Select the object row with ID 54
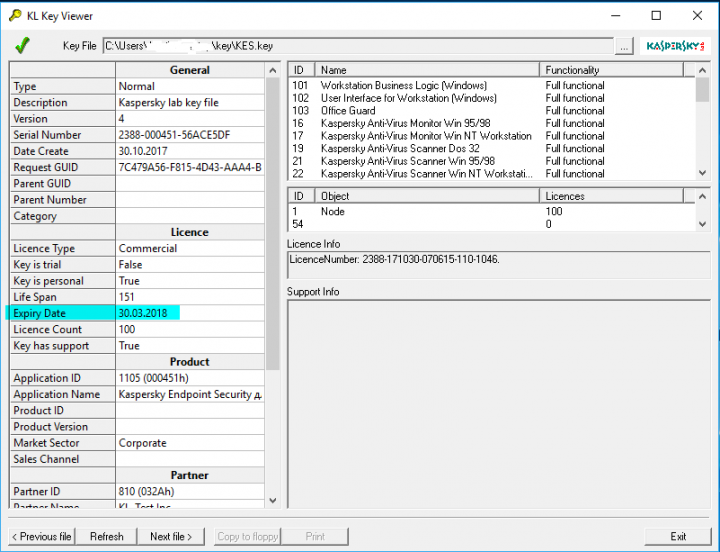Screen dimensions: 720x552 [491, 224]
